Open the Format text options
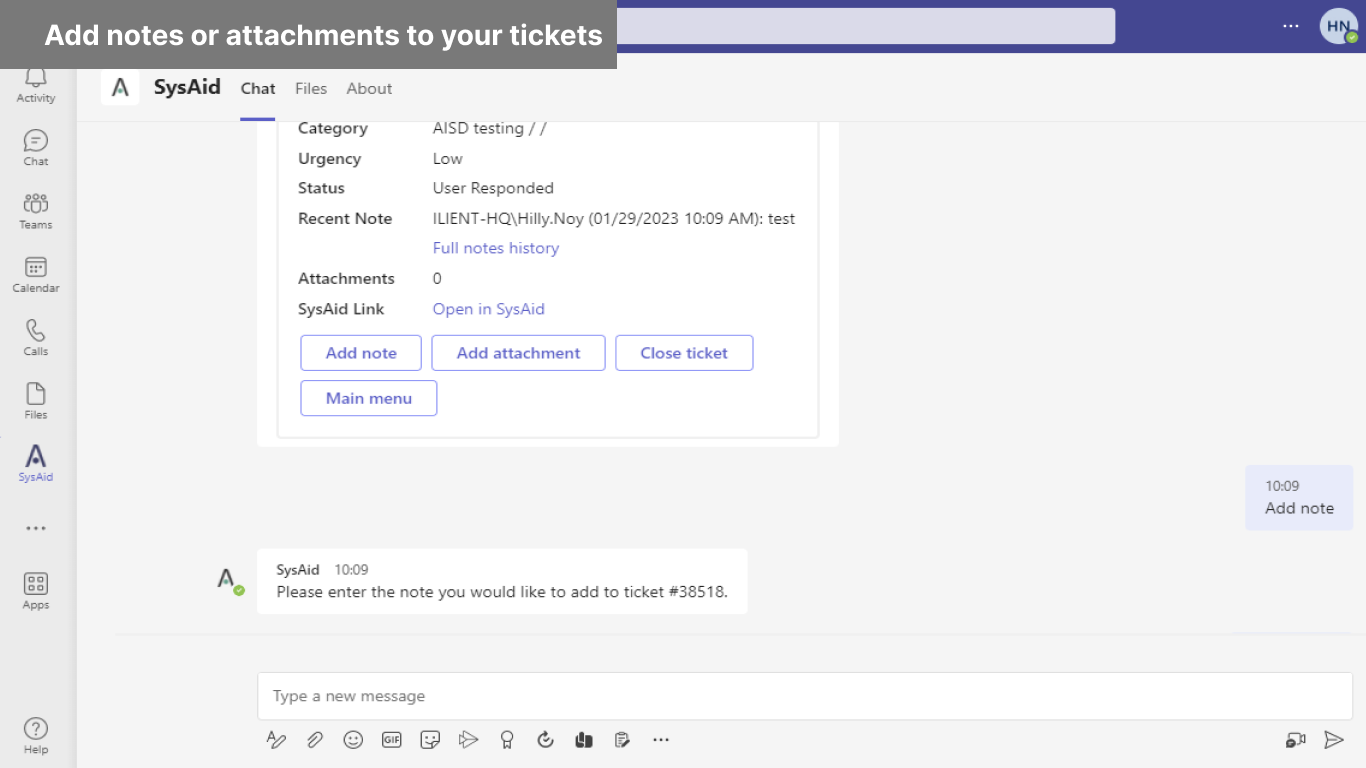This screenshot has width=1366, height=768. pos(276,740)
